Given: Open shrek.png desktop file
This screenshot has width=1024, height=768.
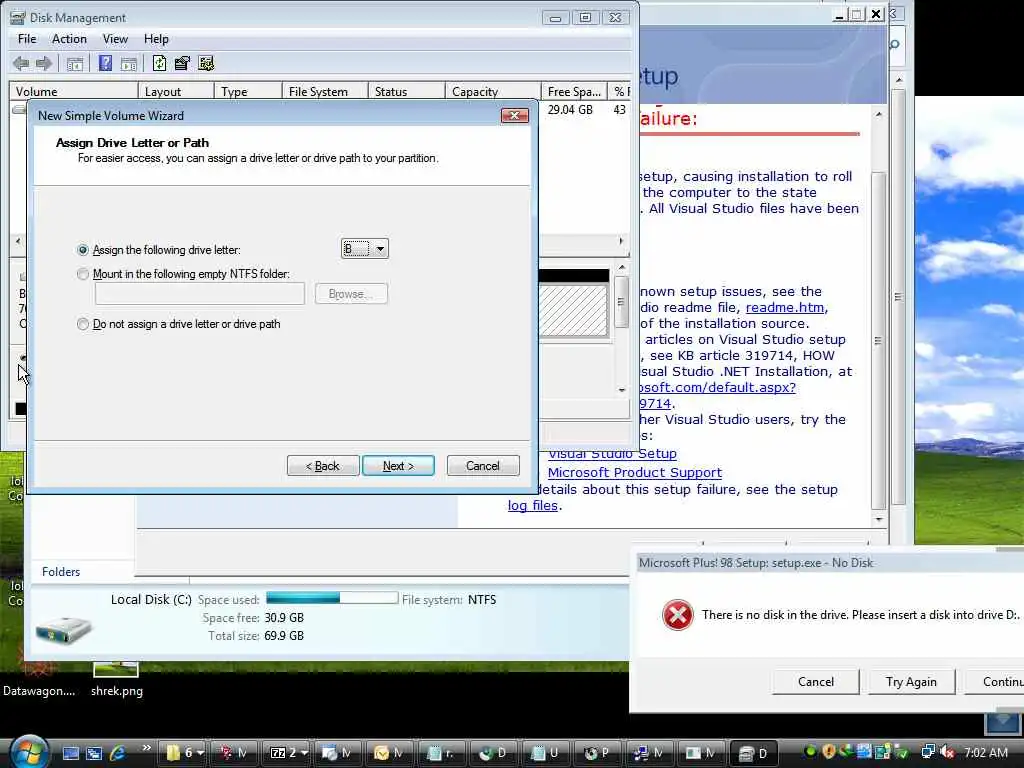Looking at the screenshot, I should pyautogui.click(x=116, y=679).
